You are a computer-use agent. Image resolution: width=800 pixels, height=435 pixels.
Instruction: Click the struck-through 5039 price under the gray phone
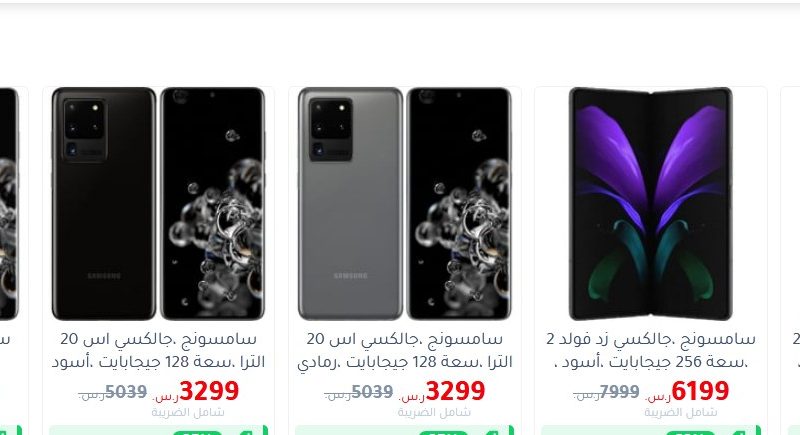(x=372, y=392)
